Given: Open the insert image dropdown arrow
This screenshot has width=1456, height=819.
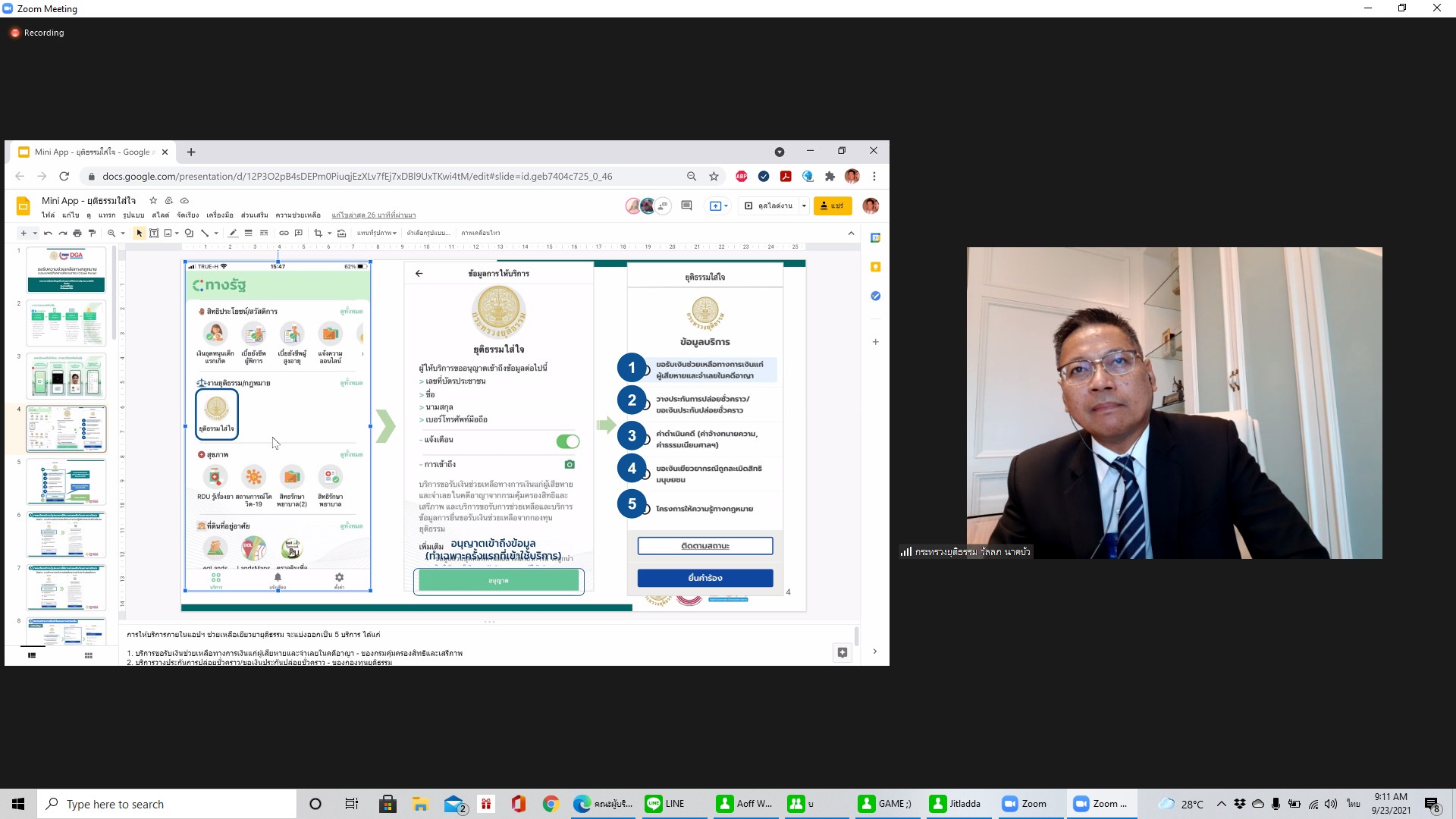Looking at the screenshot, I should (177, 234).
